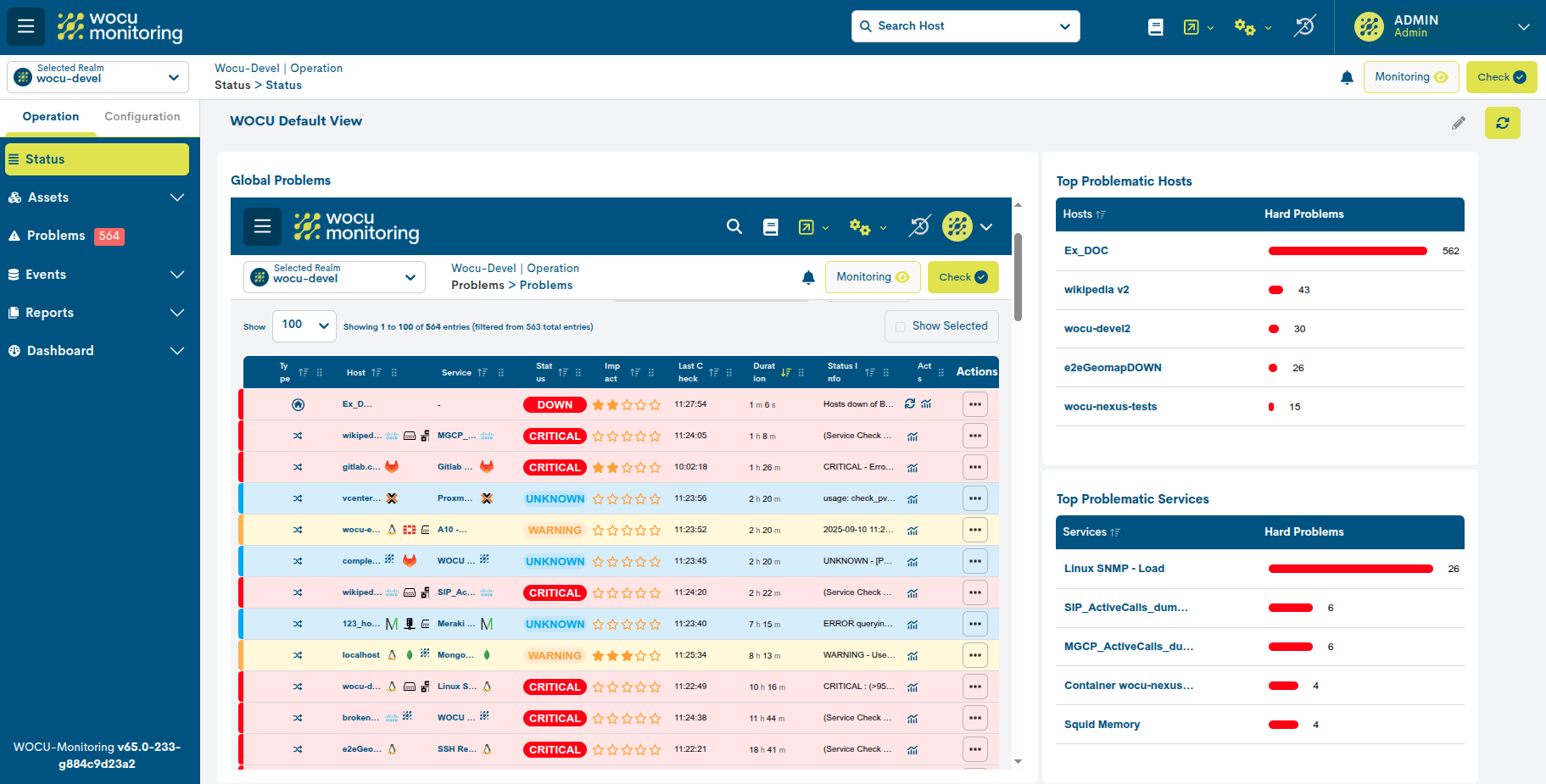The image size is (1546, 784).
Task: Open the Show 100 entries dropdown
Action: 304,325
